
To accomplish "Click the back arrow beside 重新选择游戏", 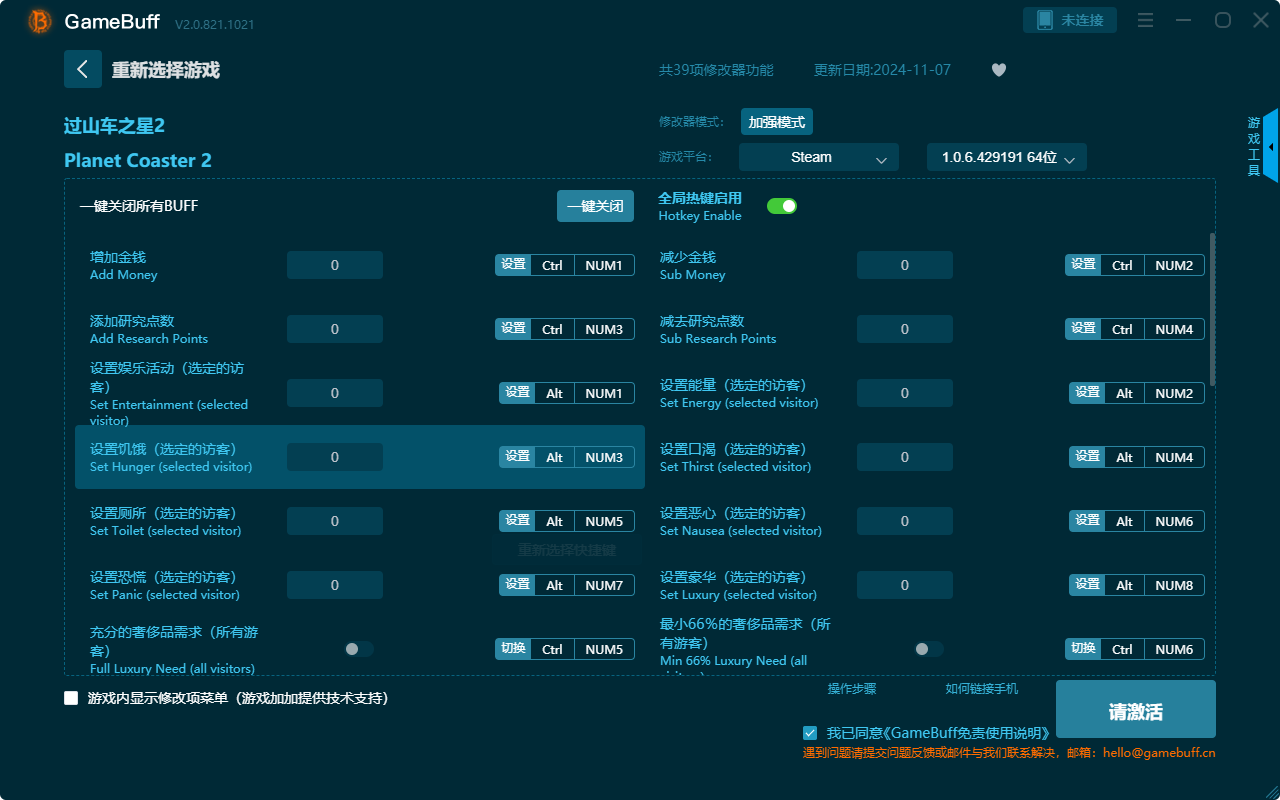I will pos(83,68).
